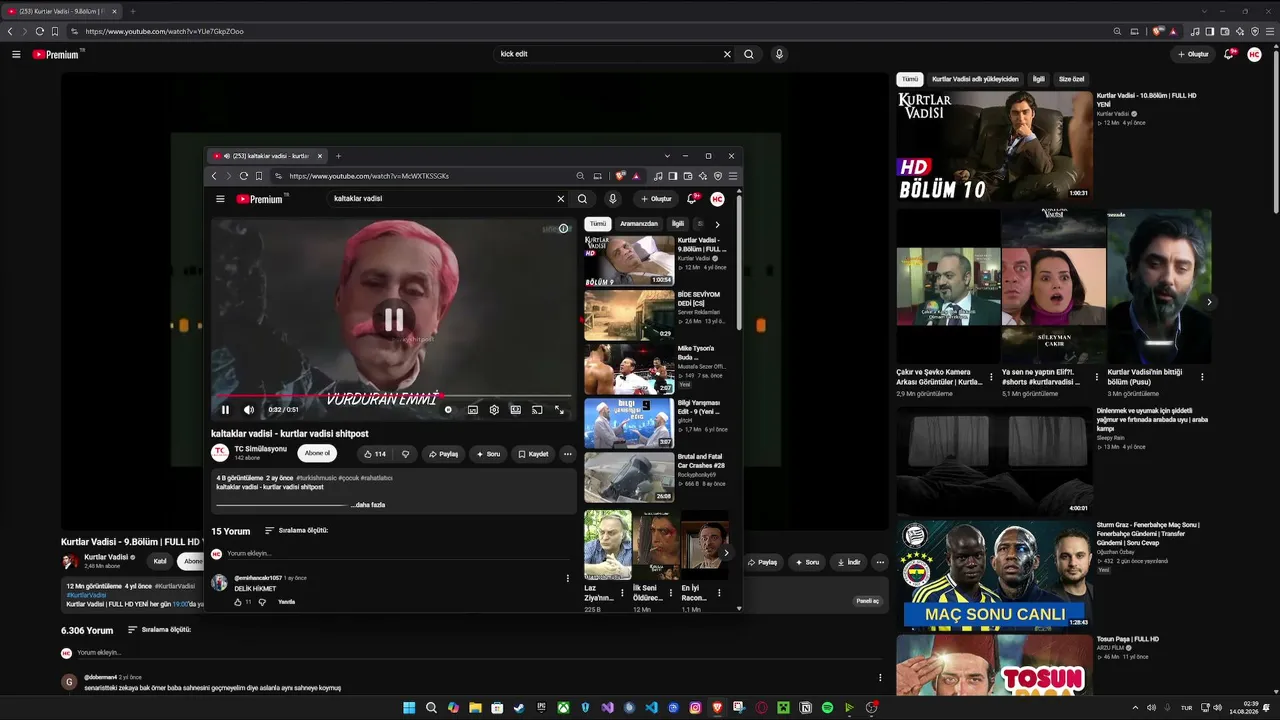Open Brave Wallet in the front browser toolbar

coord(688,176)
